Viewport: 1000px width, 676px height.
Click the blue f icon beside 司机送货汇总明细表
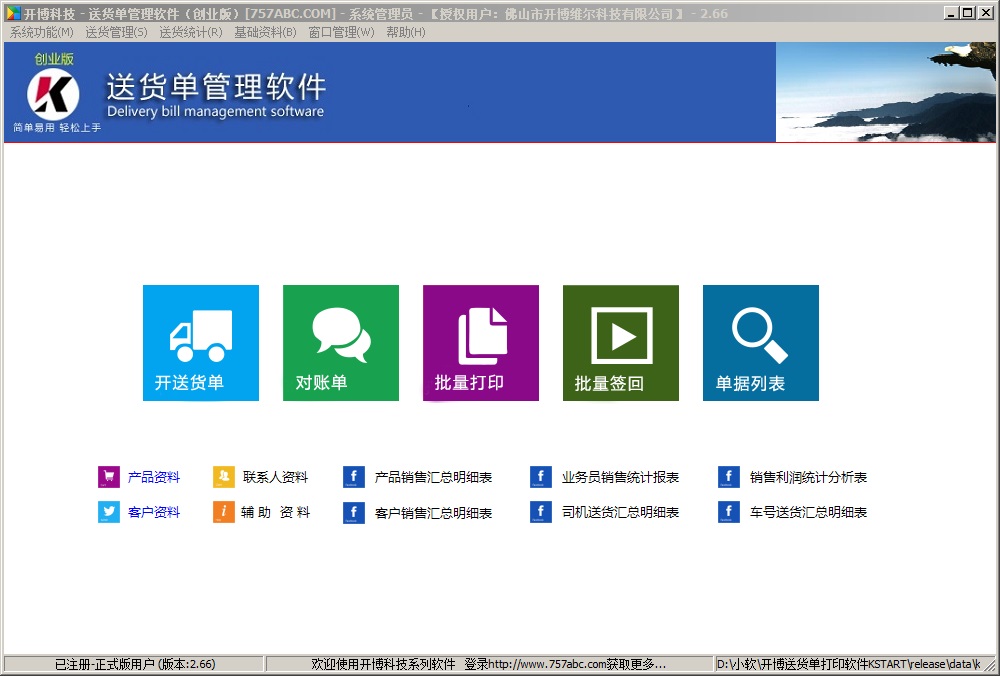tap(541, 512)
